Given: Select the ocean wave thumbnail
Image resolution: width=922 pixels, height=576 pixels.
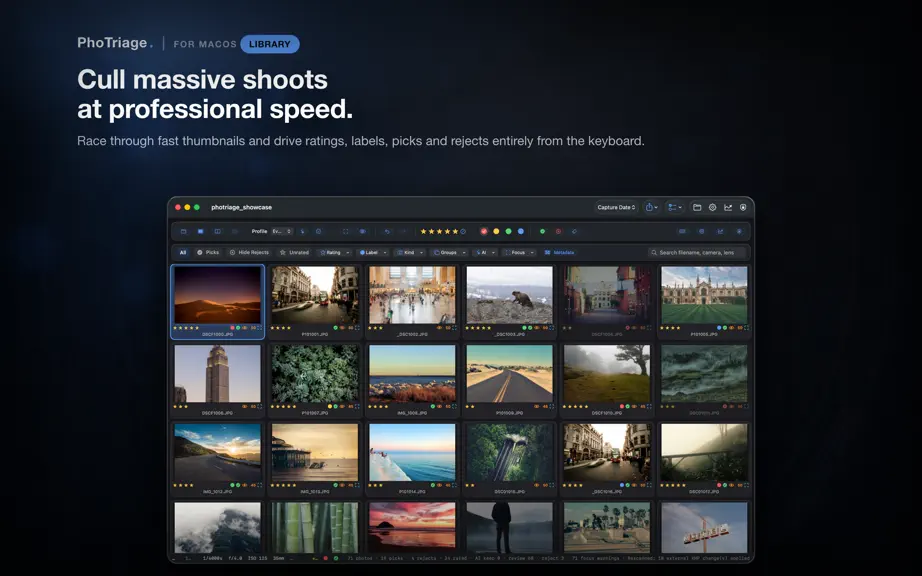Looking at the screenshot, I should 412,453.
